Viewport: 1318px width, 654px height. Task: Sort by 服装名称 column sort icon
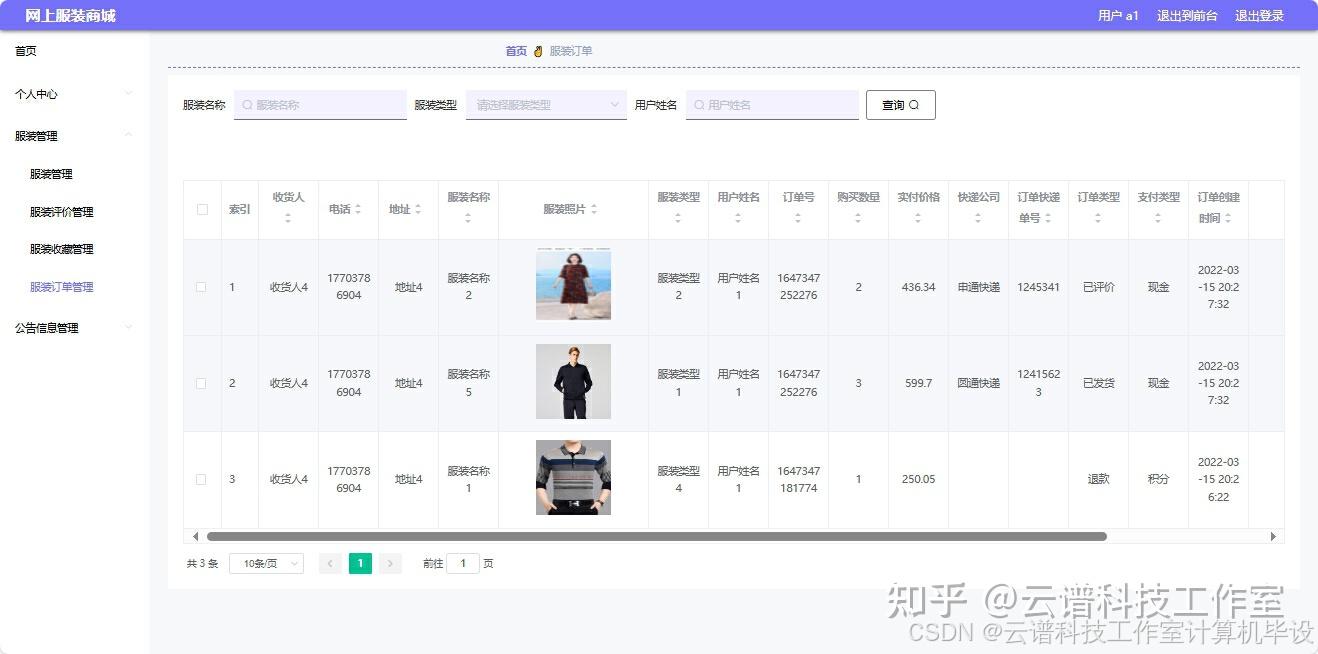[468, 217]
